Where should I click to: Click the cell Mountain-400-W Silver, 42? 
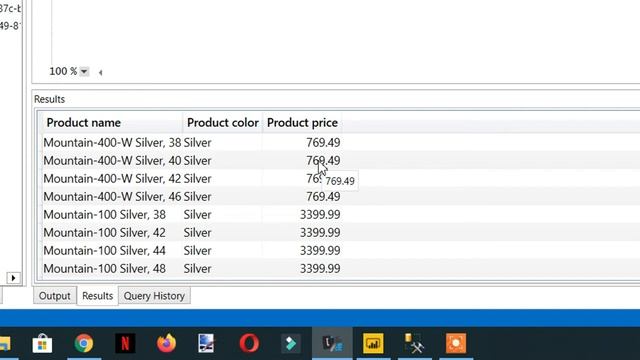[112, 178]
